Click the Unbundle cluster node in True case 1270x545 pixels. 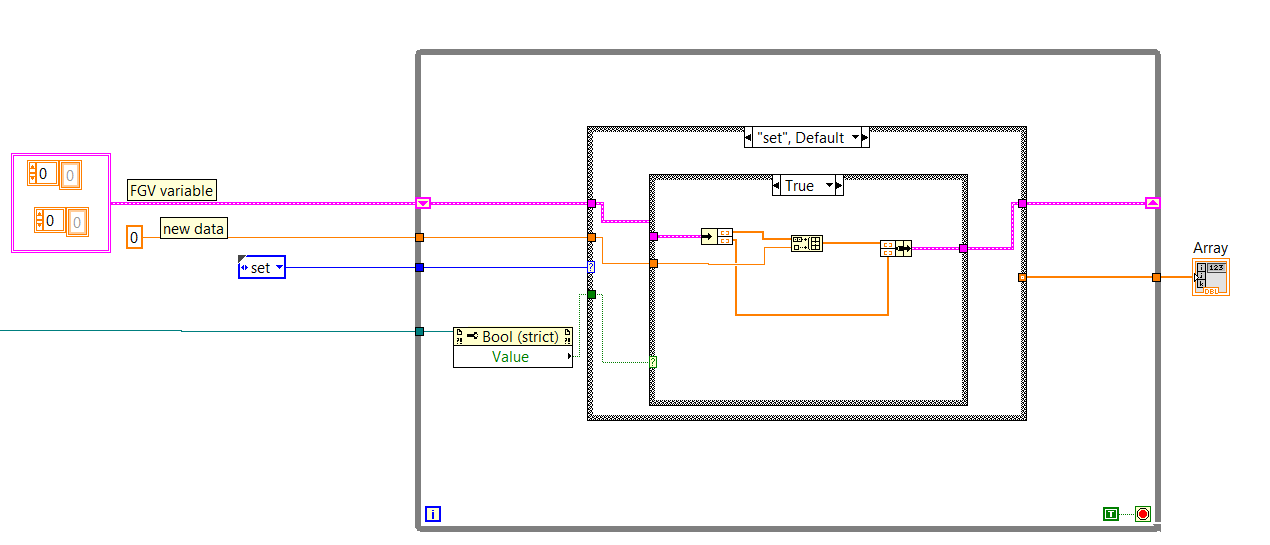[717, 237]
